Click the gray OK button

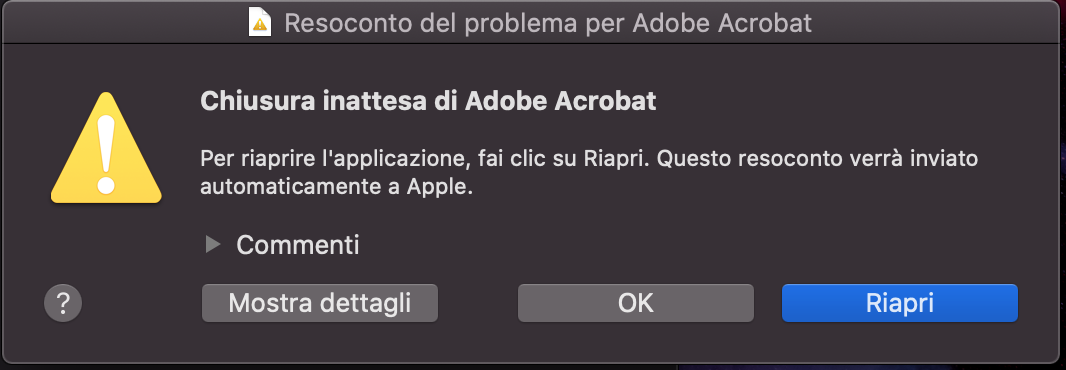tap(636, 303)
